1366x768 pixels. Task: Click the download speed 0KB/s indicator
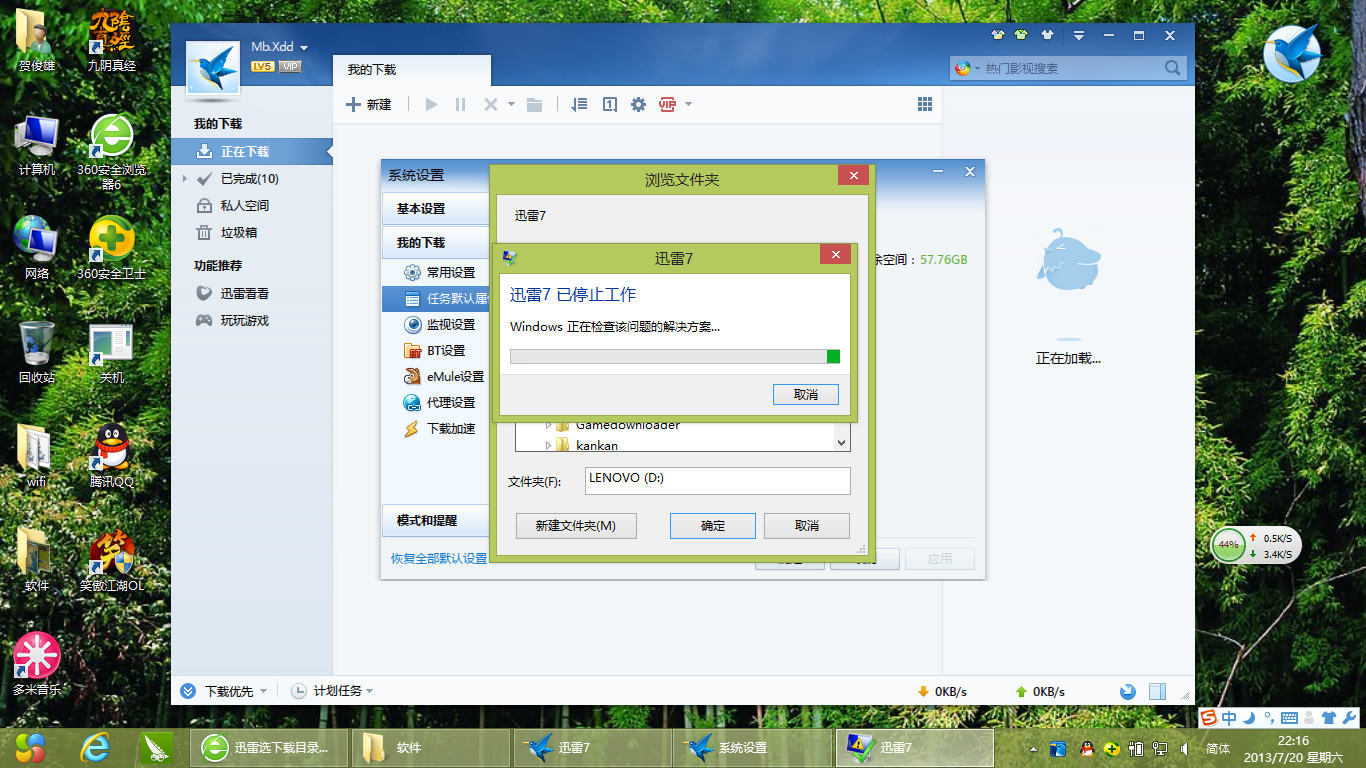(942, 691)
